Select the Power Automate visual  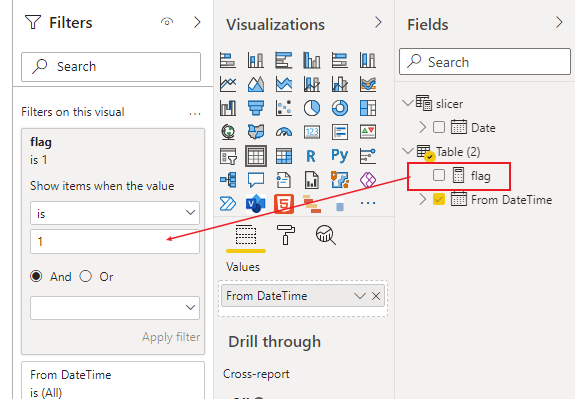[x=228, y=204]
